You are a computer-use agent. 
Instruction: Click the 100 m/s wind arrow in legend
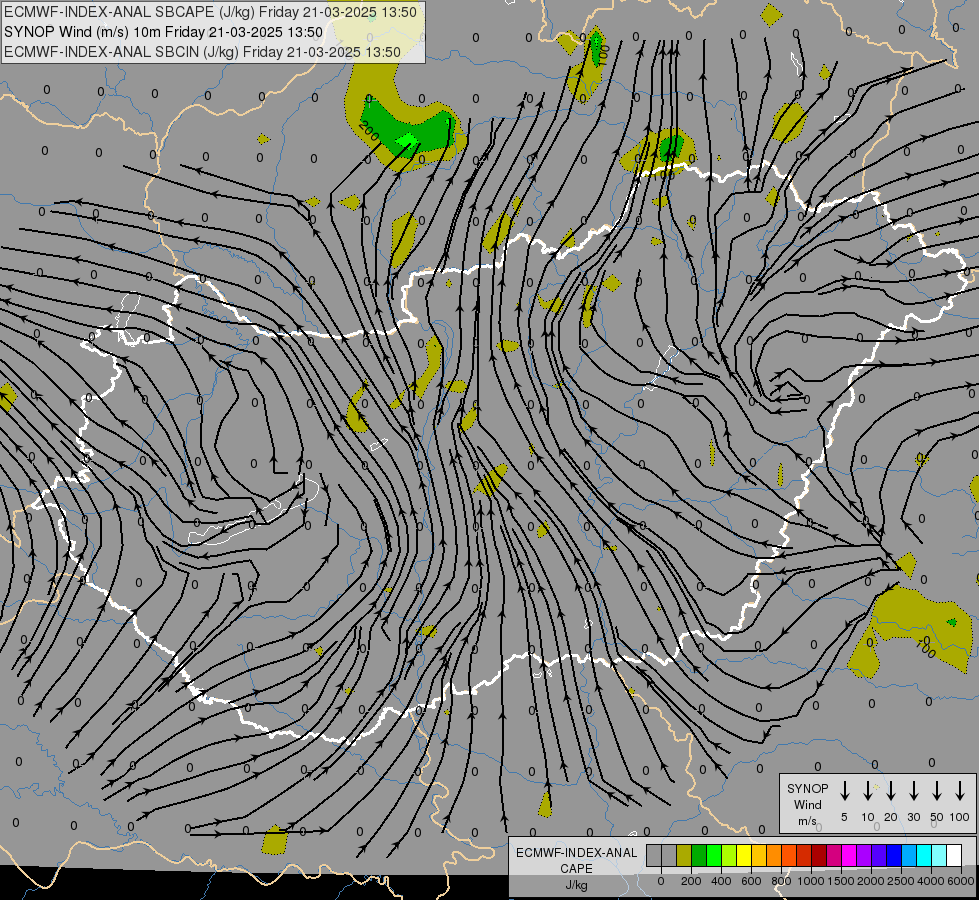tap(960, 791)
